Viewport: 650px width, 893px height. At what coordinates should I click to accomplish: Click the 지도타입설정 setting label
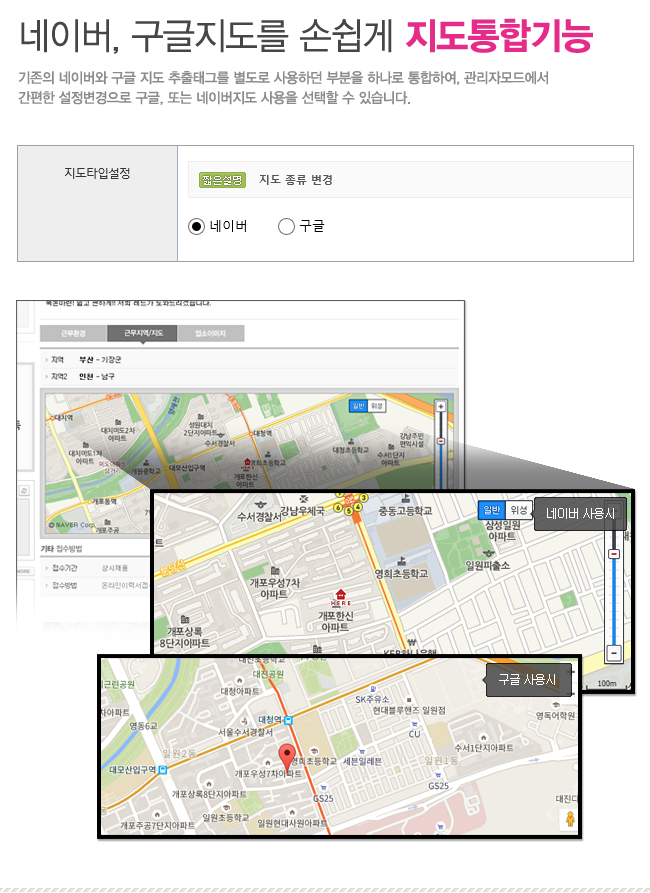[x=97, y=173]
